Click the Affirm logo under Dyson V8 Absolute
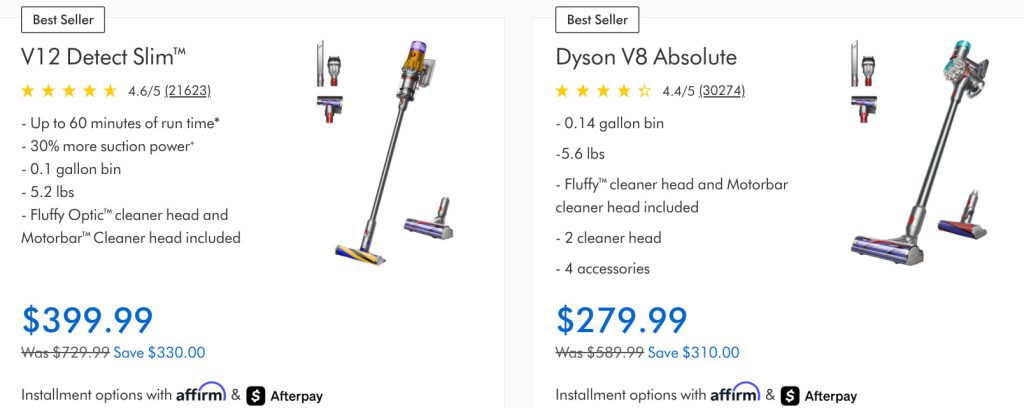Screen dimensions: 1024x408 click(x=736, y=393)
